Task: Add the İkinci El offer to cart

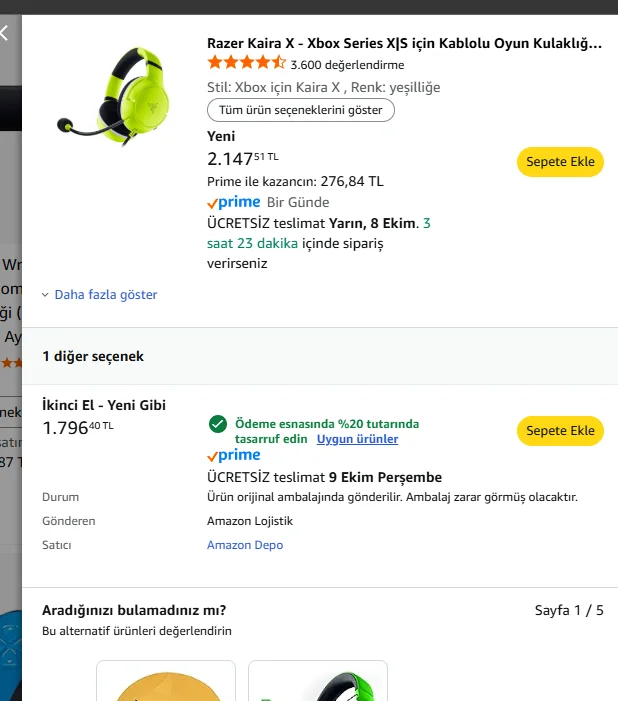Action: pyautogui.click(x=560, y=431)
